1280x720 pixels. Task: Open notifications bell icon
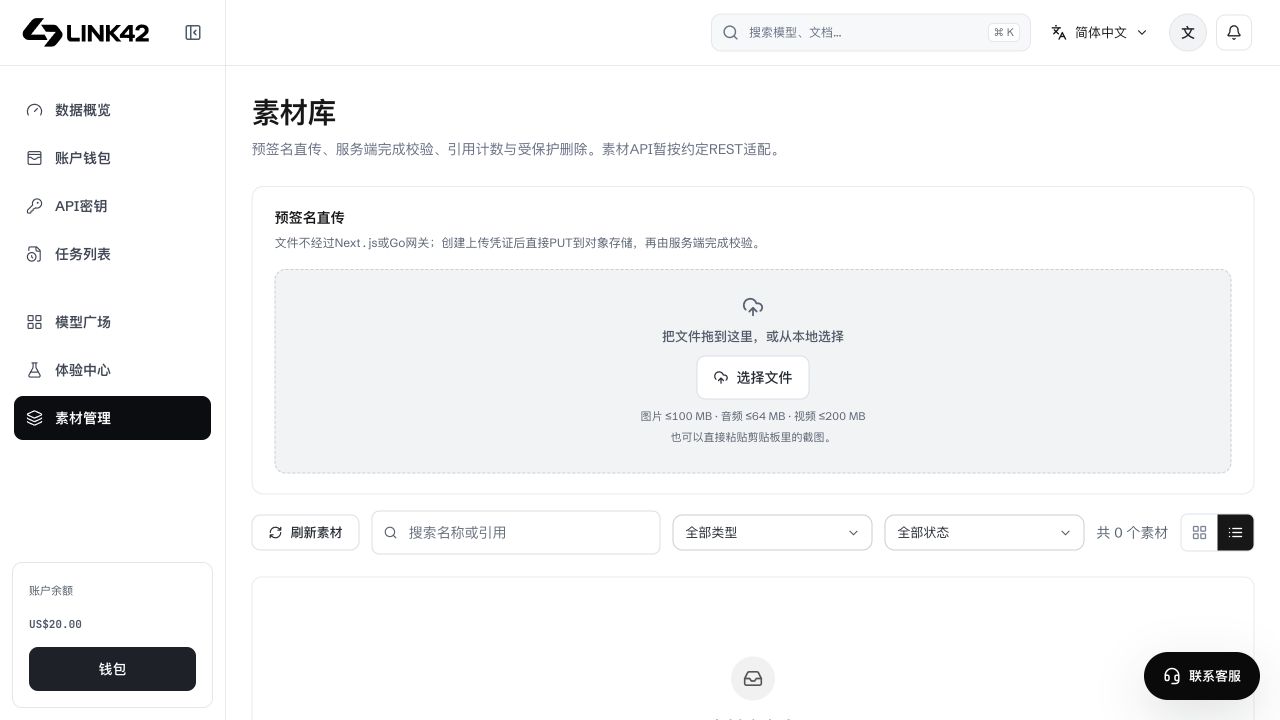tap(1234, 32)
